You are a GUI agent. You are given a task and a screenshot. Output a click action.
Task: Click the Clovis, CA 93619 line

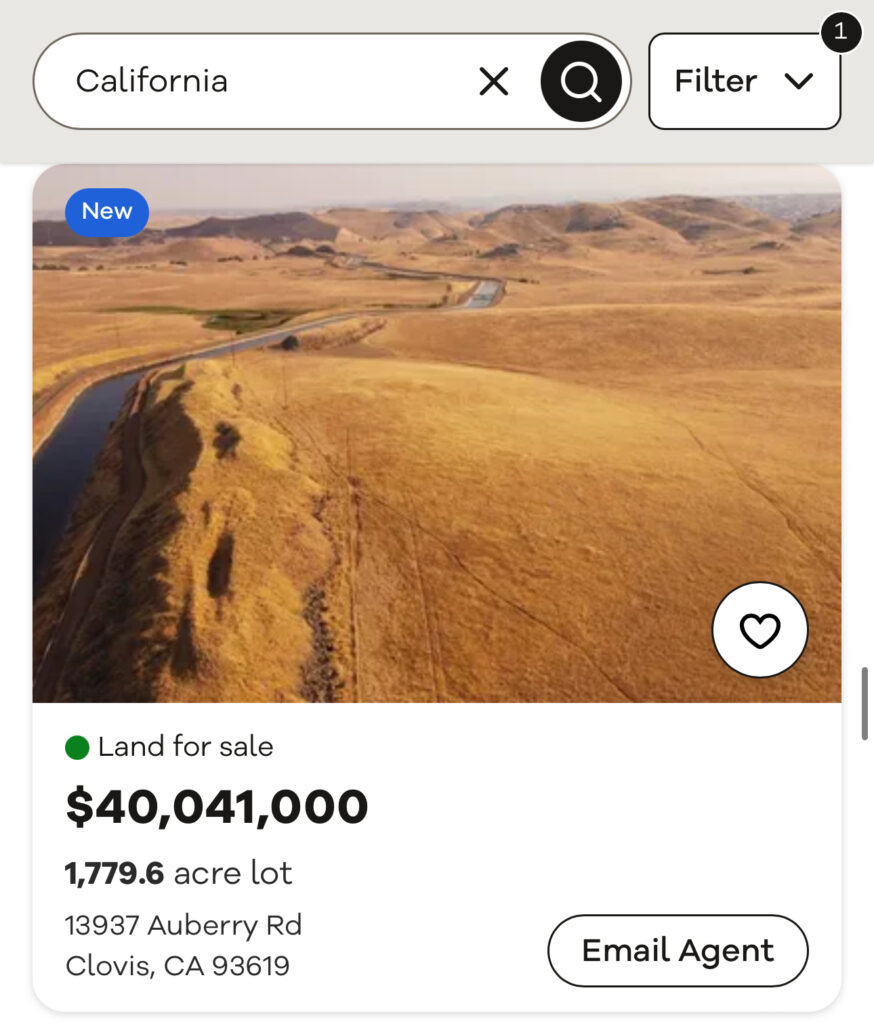click(177, 966)
